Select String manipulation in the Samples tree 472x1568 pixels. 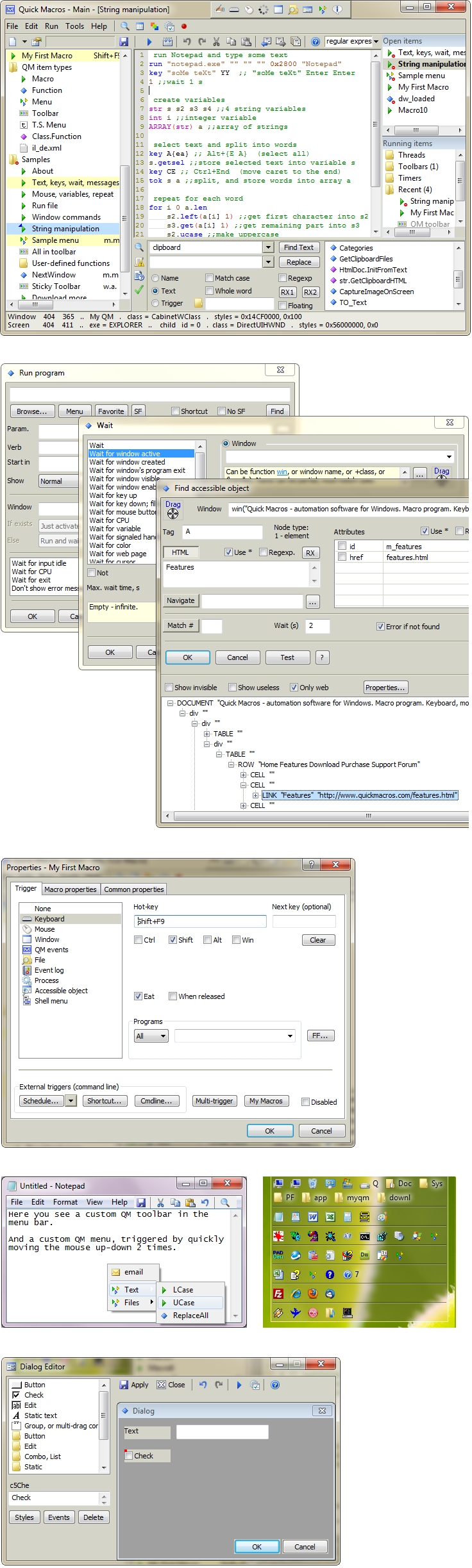coord(65,229)
